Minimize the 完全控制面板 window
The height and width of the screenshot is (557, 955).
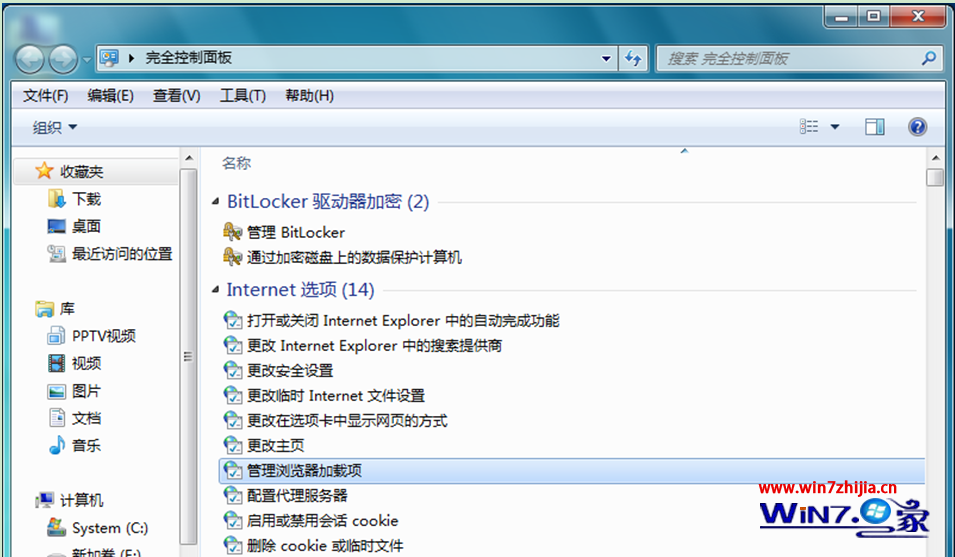[x=842, y=17]
